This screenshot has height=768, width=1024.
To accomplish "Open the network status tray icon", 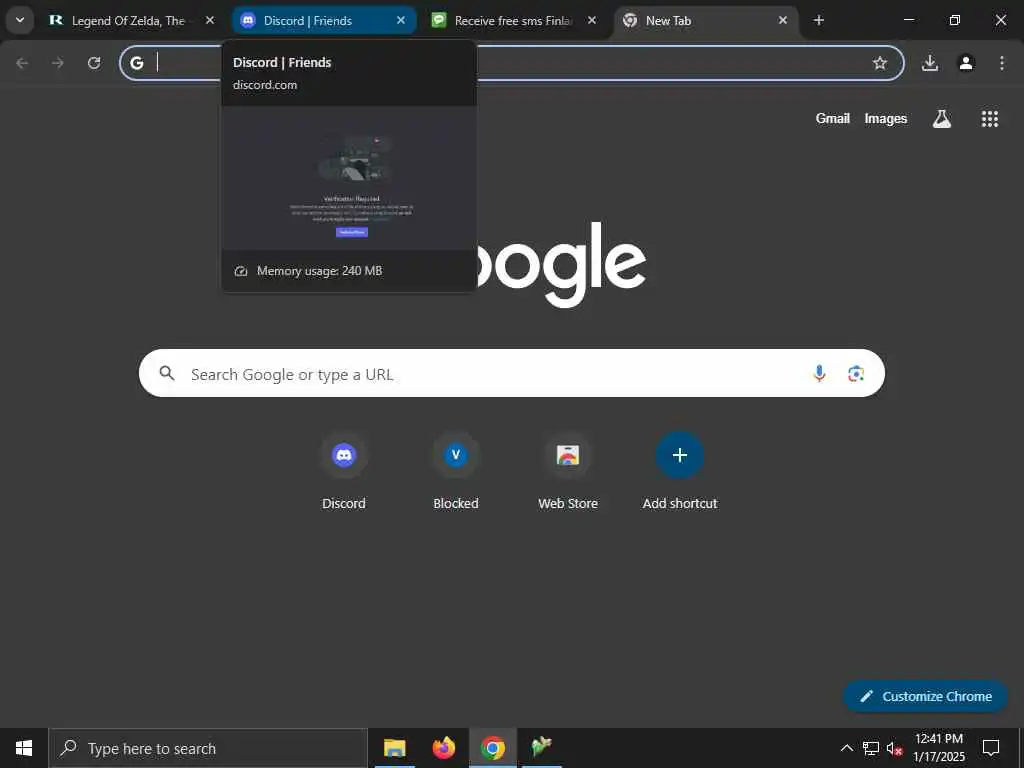I will tap(871, 748).
